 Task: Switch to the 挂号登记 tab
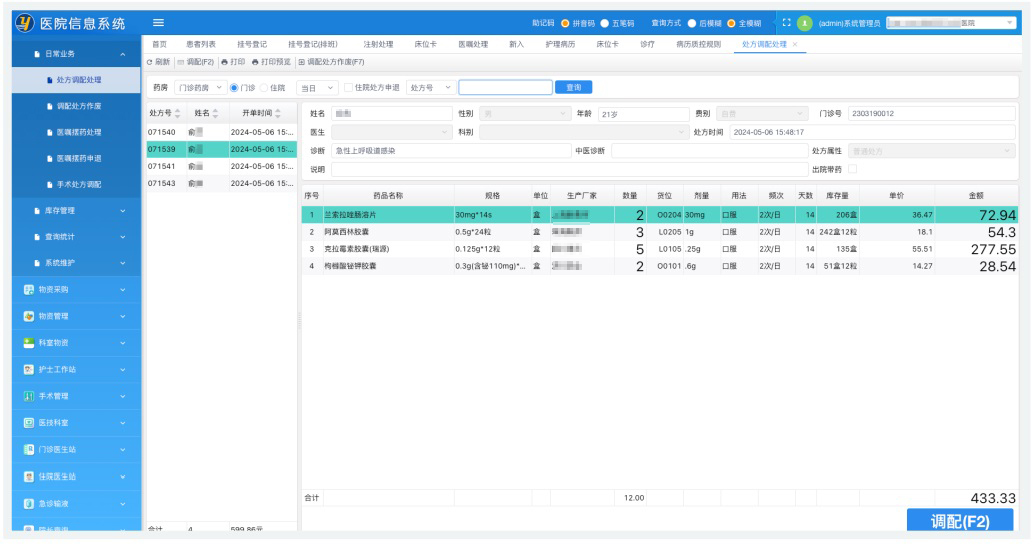[x=252, y=44]
